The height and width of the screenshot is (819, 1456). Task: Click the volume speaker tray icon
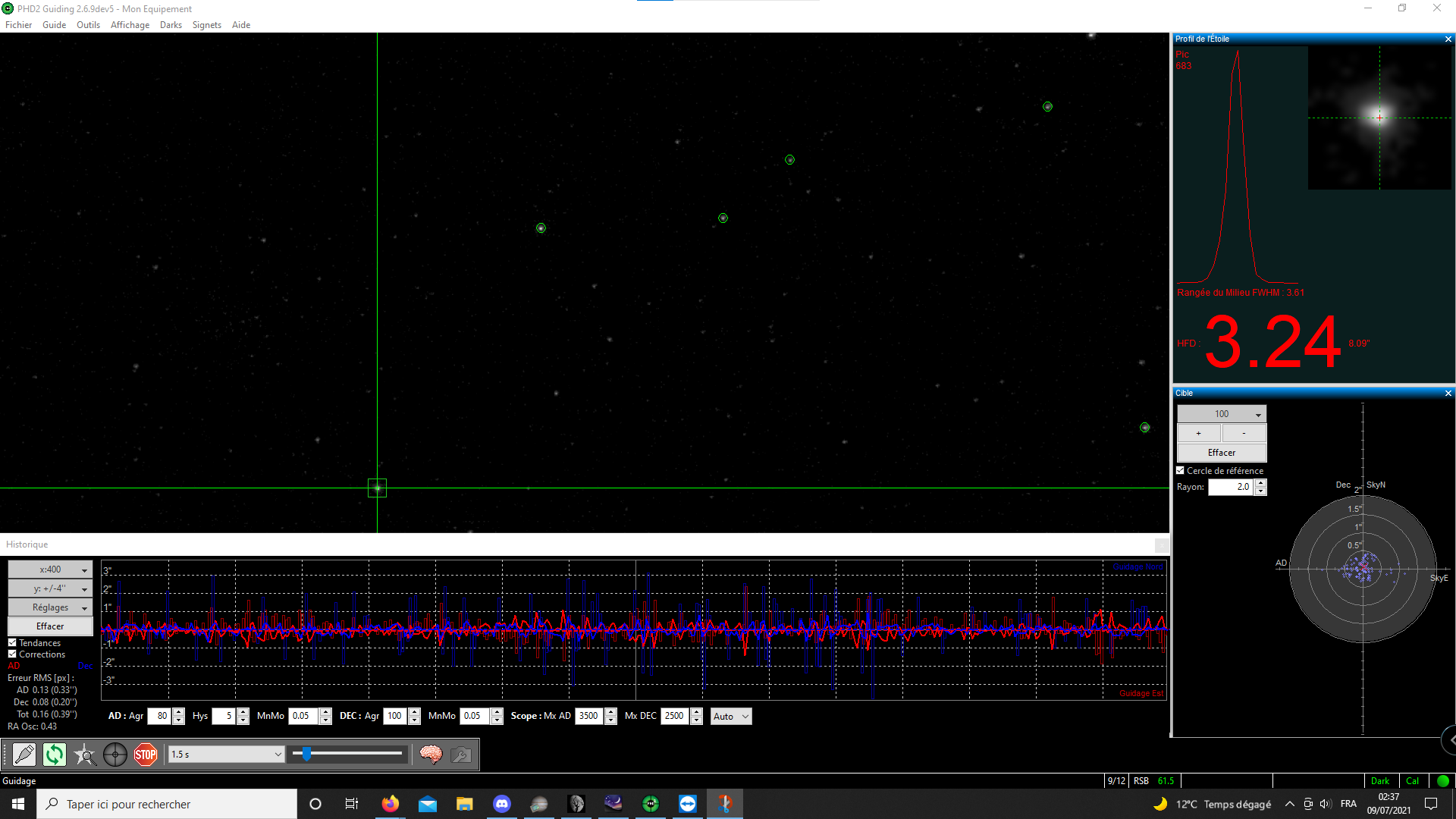click(x=1326, y=804)
